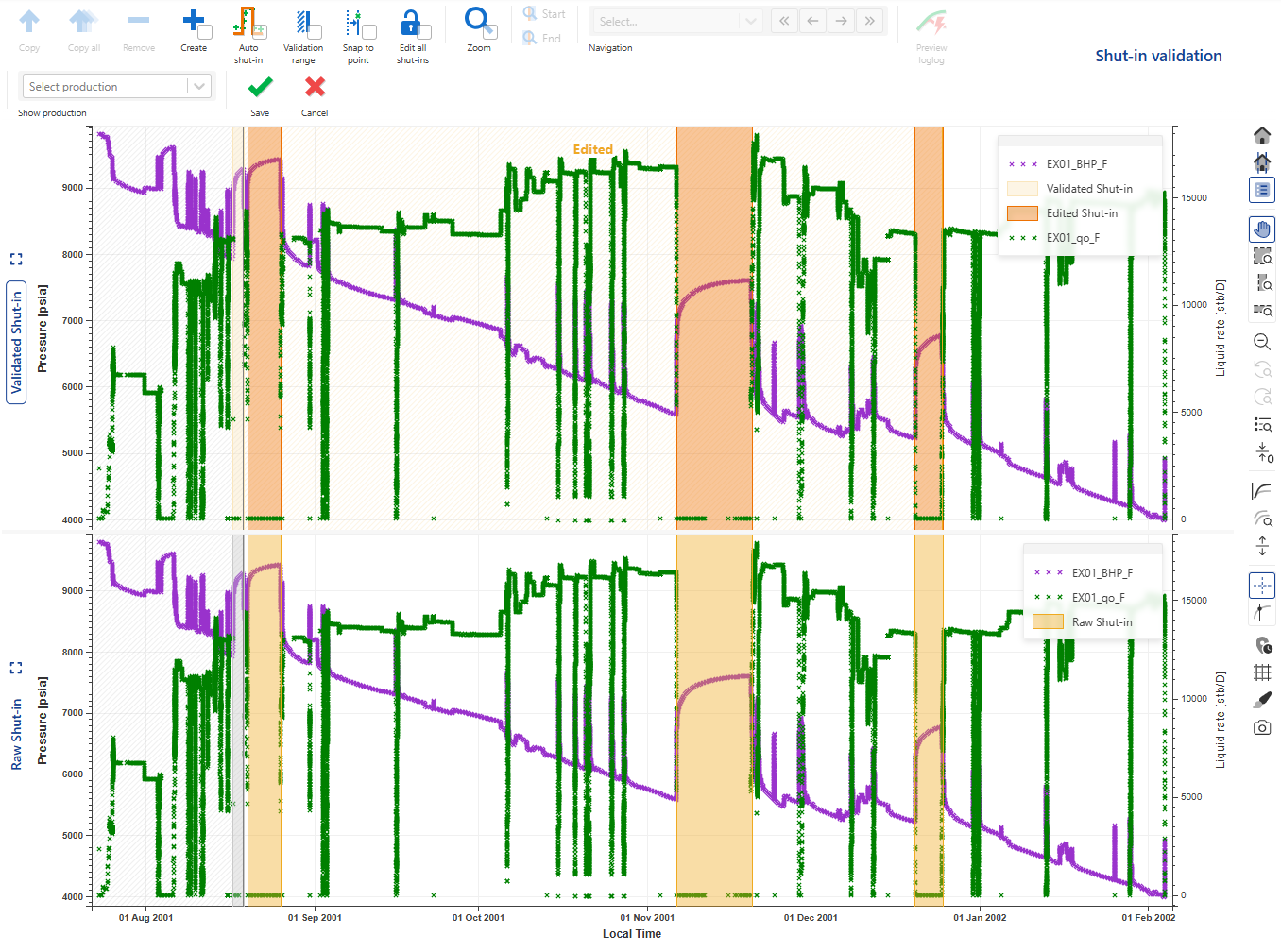The width and height of the screenshot is (1281, 952).
Task: Toggle crosshair cursor in right sidebar
Action: point(1262,586)
